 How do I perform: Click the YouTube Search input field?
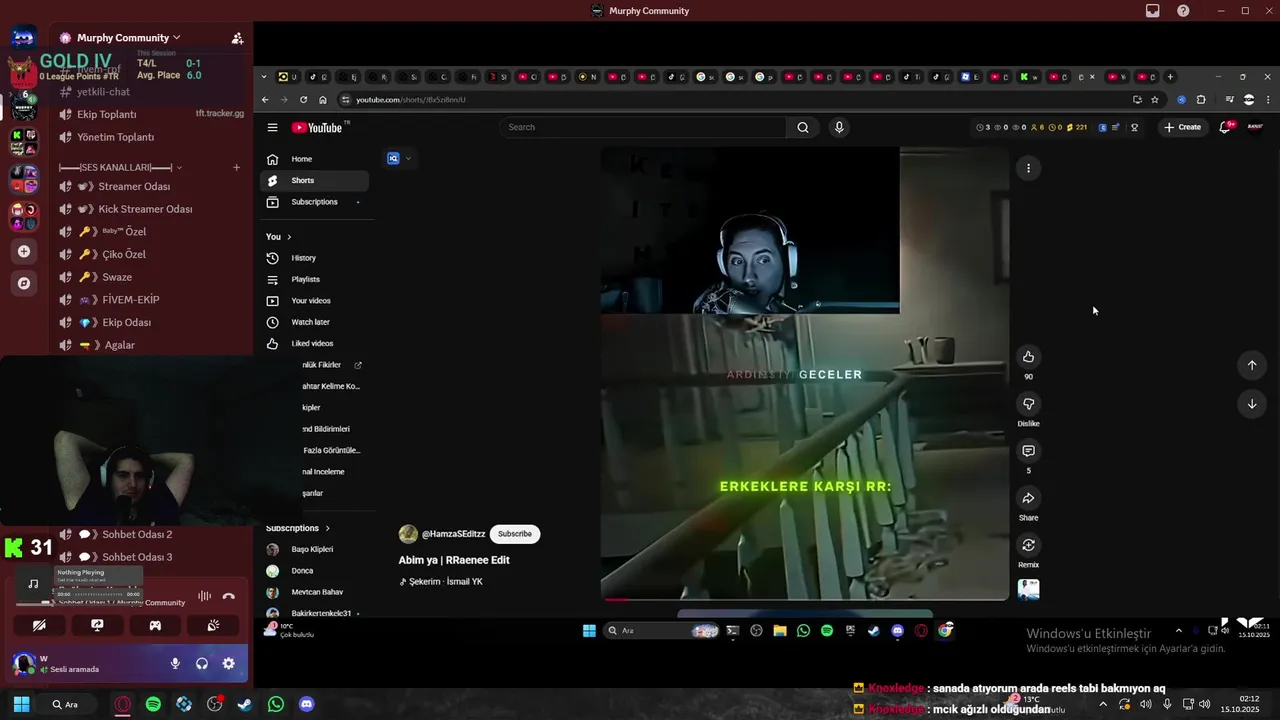pos(645,127)
